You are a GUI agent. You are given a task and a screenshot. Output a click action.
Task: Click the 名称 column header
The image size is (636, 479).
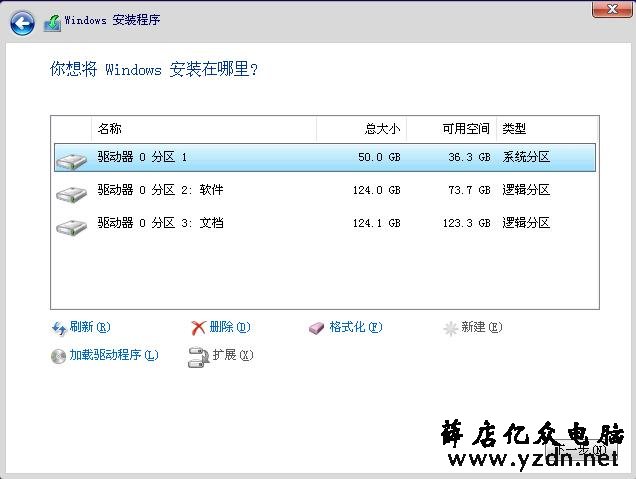coord(204,129)
